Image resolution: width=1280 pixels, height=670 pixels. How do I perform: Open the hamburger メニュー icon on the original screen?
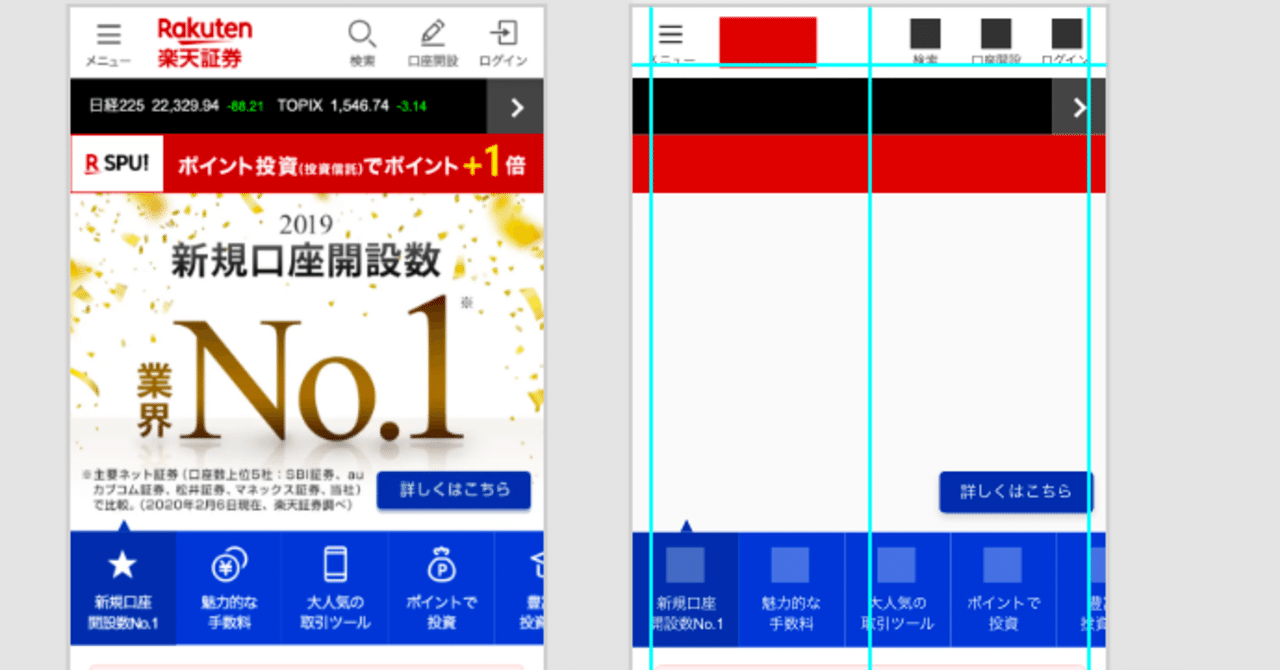coord(109,35)
